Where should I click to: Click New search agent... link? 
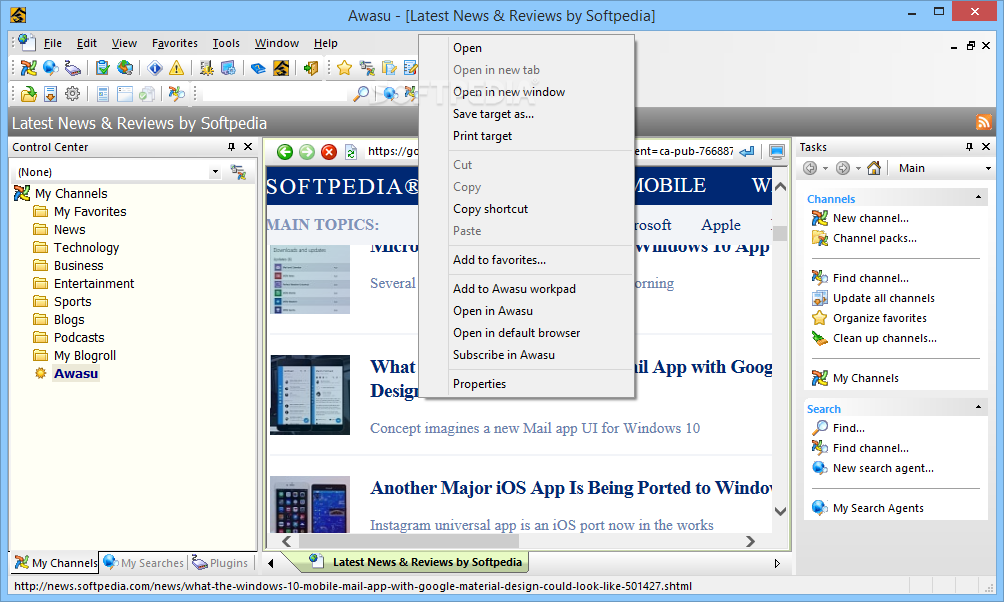point(883,468)
